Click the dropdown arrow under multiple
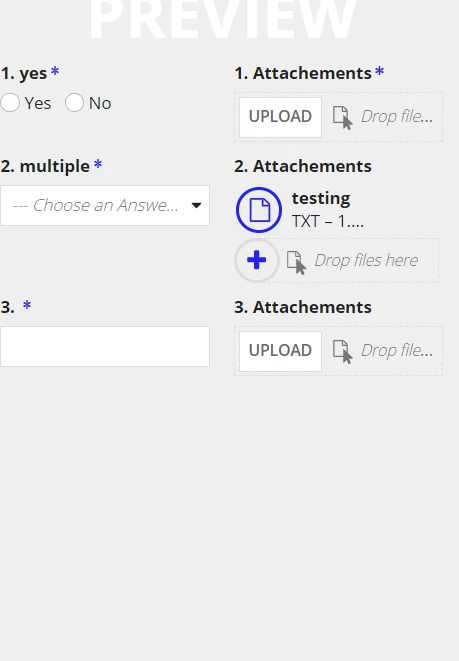459x661 pixels. (x=196, y=205)
